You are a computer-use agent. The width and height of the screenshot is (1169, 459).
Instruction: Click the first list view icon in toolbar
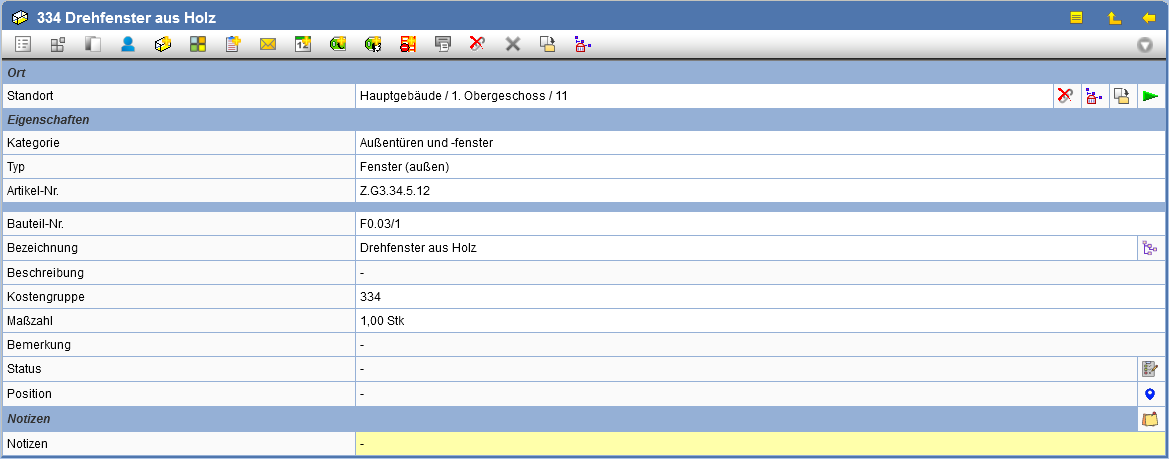click(x=23, y=44)
